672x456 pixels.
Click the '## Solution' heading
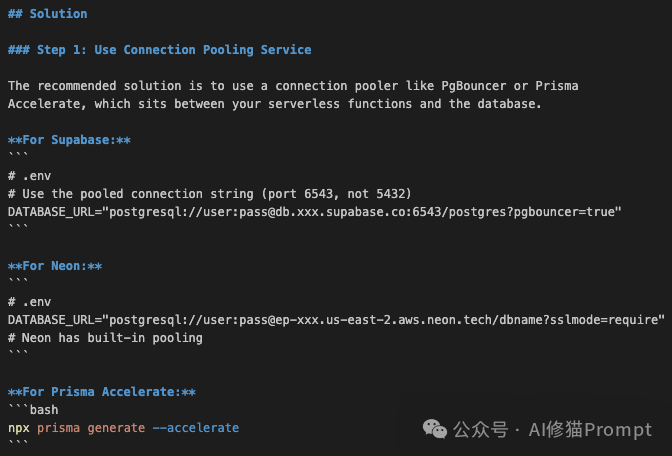click(47, 14)
